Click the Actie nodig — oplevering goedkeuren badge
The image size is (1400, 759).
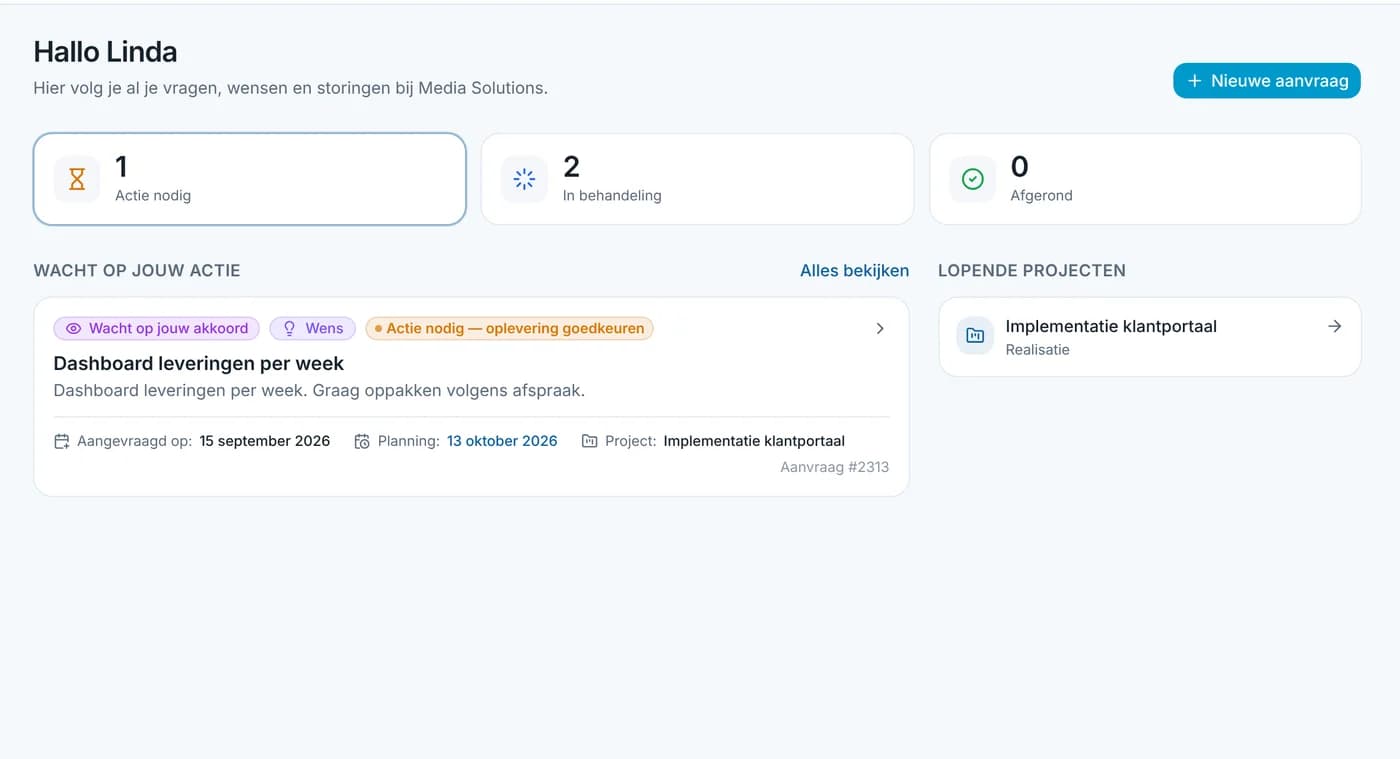pos(509,328)
